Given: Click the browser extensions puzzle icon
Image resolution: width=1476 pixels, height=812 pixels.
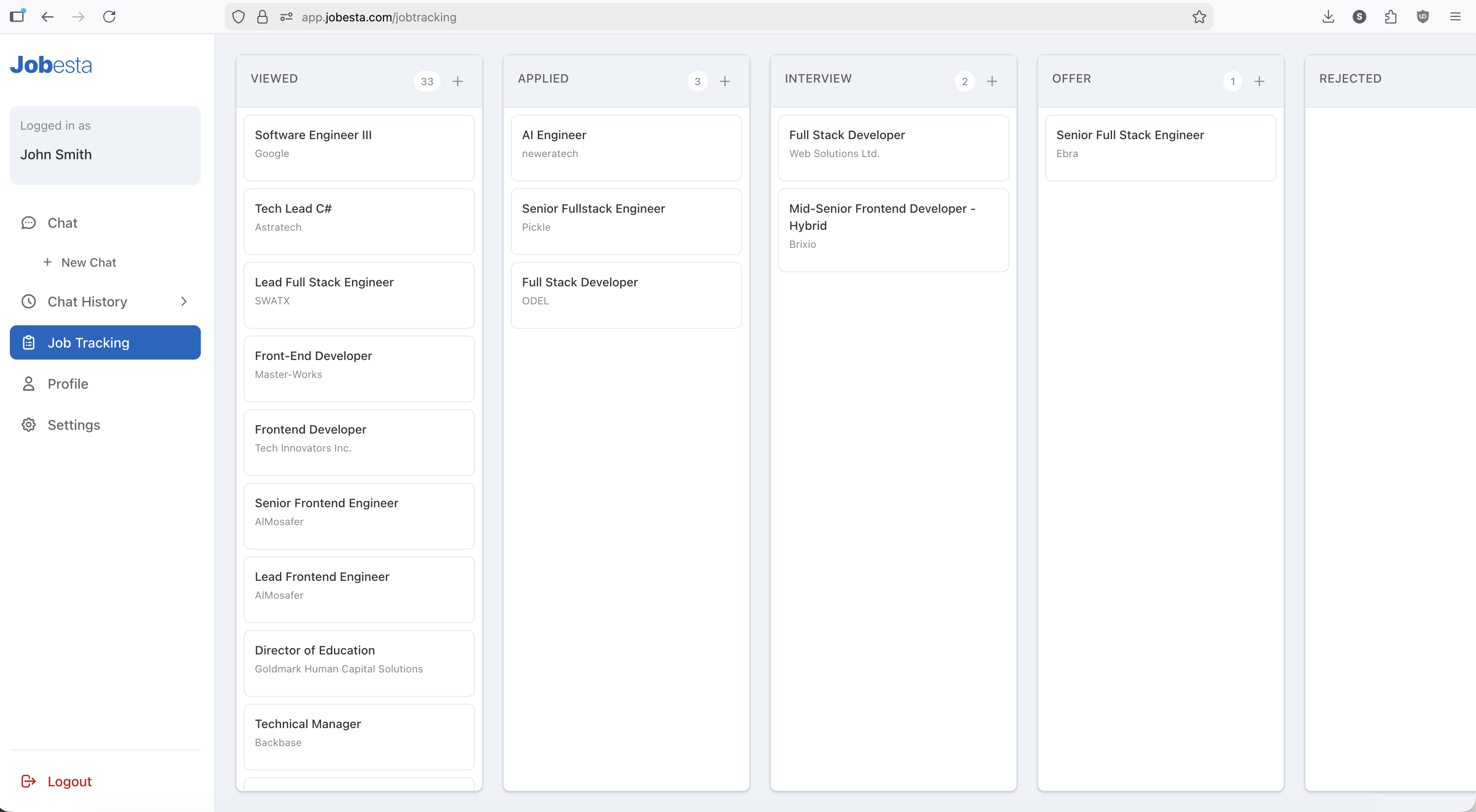Looking at the screenshot, I should pyautogui.click(x=1391, y=17).
